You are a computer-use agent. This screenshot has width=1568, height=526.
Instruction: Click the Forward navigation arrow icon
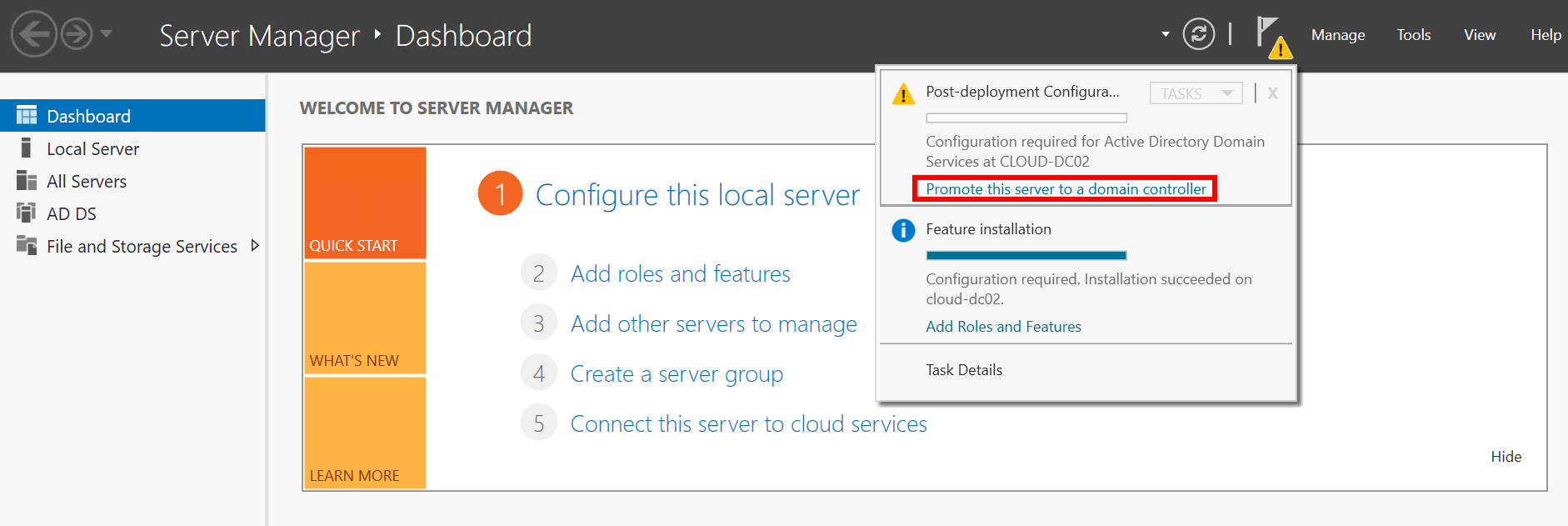[77, 34]
